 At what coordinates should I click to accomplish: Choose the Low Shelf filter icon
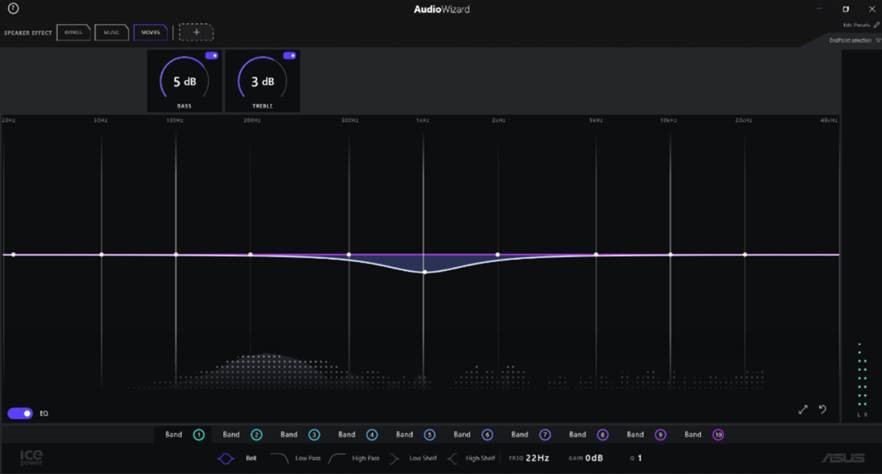coord(394,459)
